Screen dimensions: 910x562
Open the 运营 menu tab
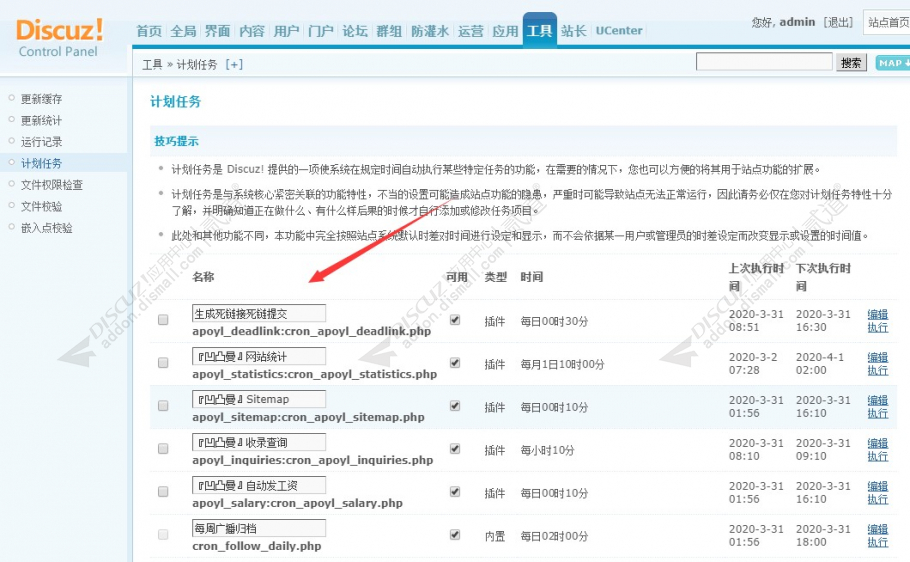point(470,31)
